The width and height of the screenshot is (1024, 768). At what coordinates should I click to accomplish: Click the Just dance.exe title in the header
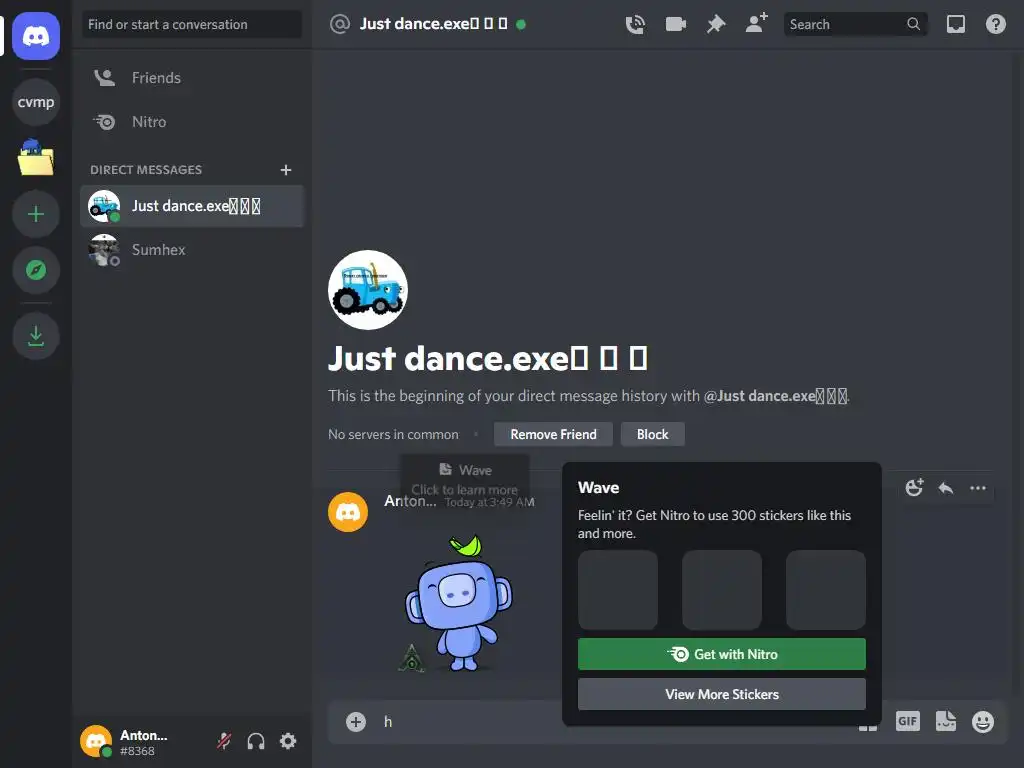pyautogui.click(x=433, y=24)
